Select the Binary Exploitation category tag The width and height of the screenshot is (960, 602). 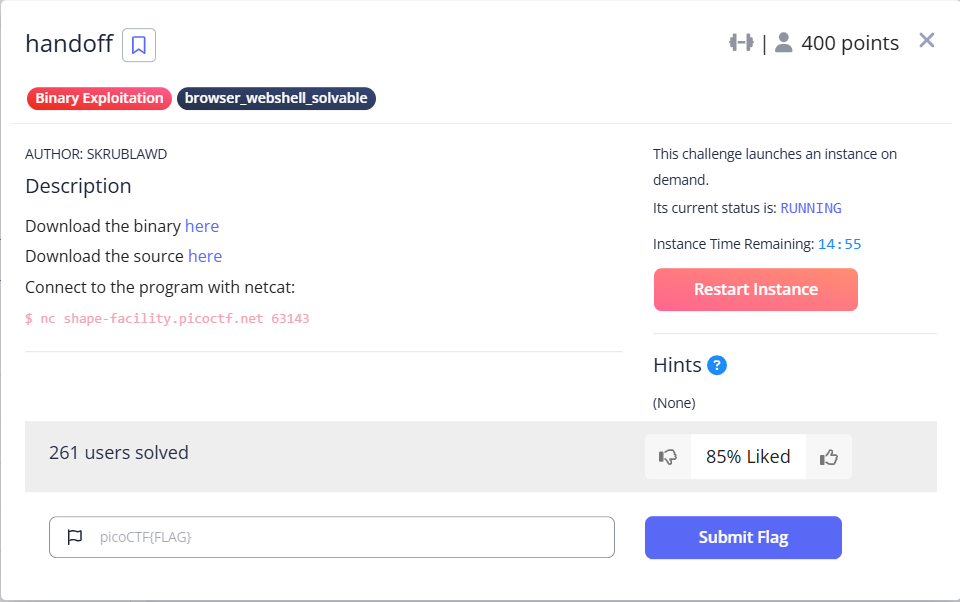pos(99,99)
